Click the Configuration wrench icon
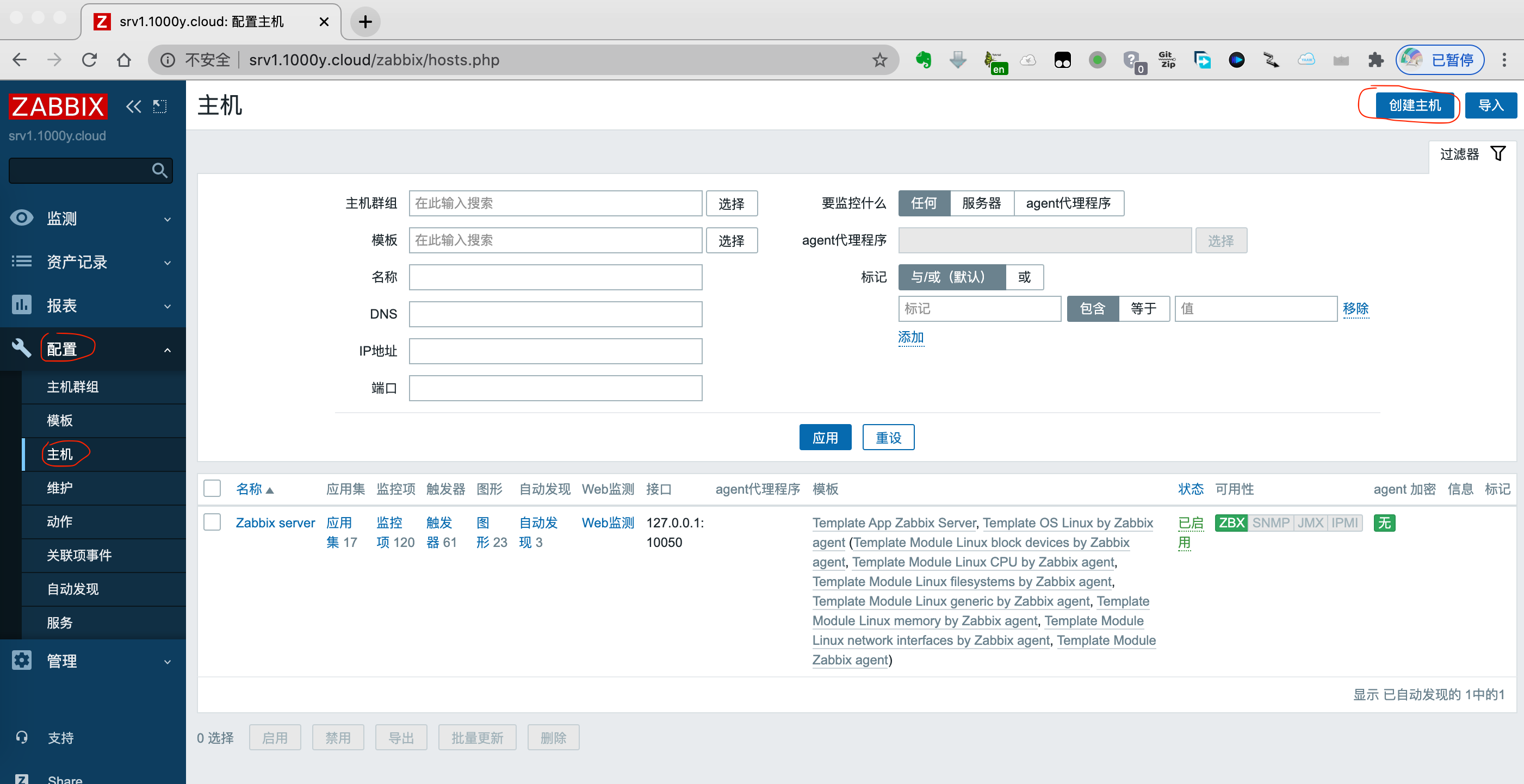This screenshot has height=784, width=1524. click(22, 349)
